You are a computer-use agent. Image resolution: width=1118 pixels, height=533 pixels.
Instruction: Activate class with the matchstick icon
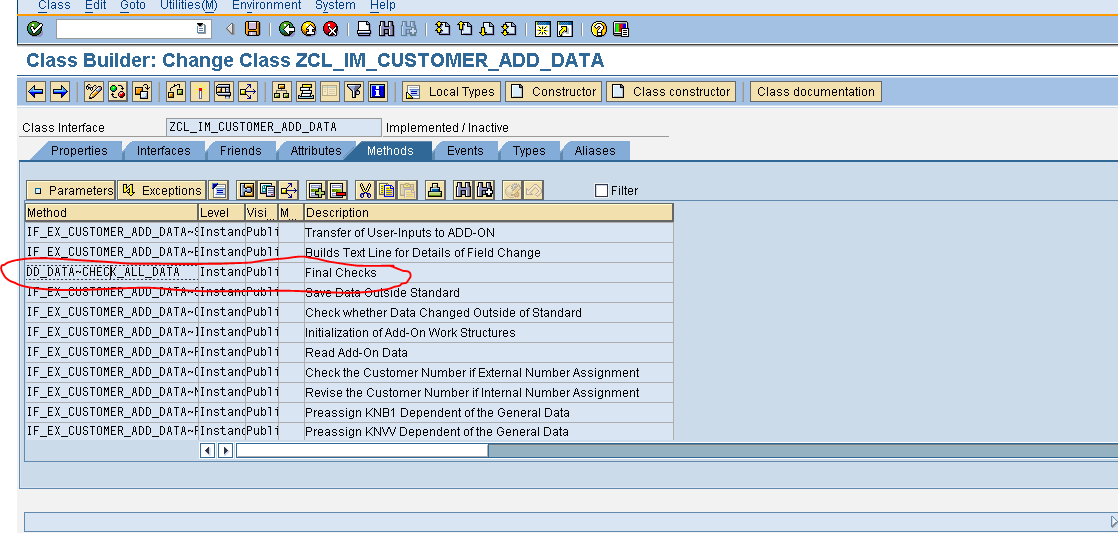tap(200, 91)
